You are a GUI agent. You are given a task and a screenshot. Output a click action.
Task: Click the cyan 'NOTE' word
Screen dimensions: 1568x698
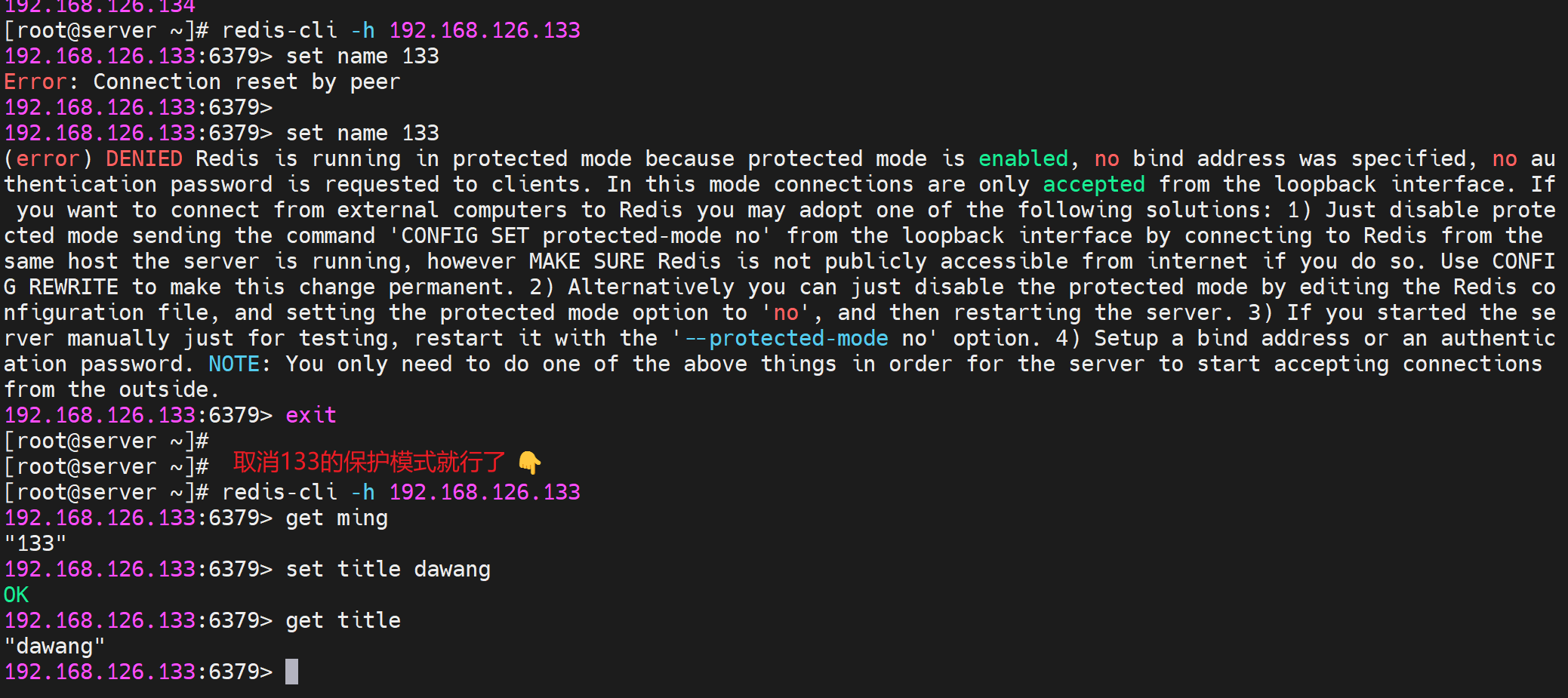pos(234,364)
